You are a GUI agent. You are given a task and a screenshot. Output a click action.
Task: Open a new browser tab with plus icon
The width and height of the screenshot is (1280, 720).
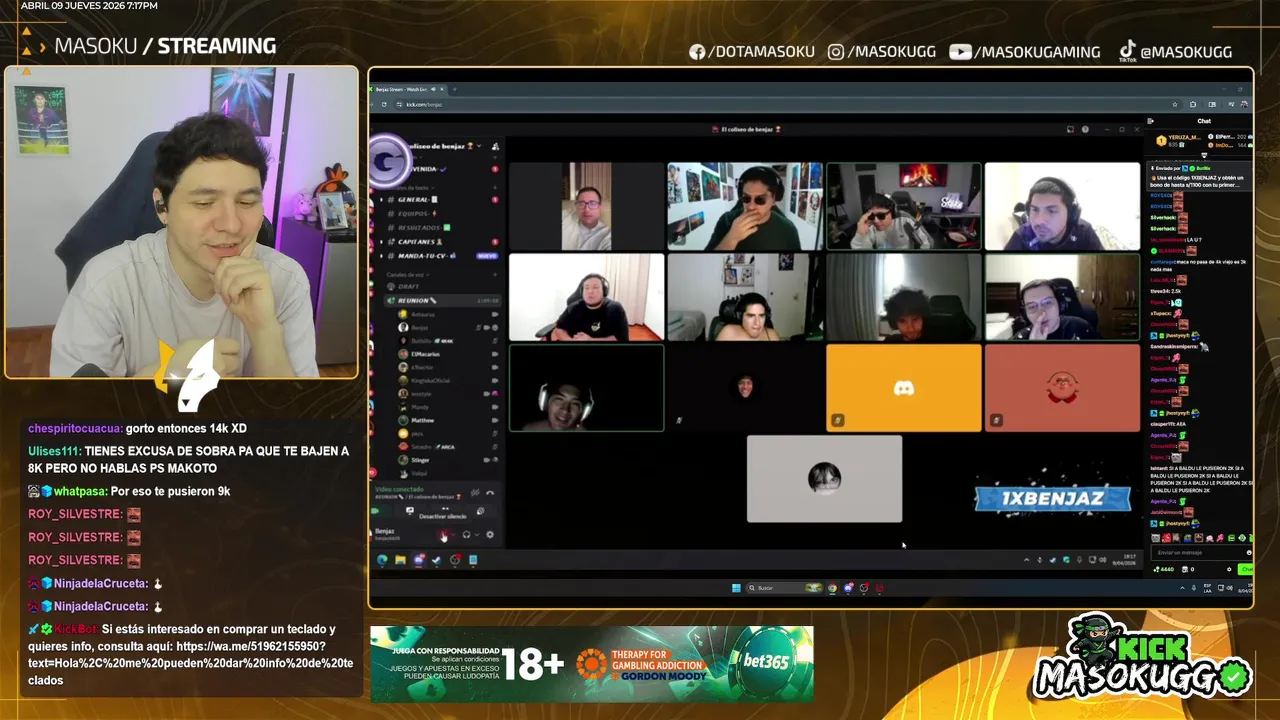(x=455, y=89)
